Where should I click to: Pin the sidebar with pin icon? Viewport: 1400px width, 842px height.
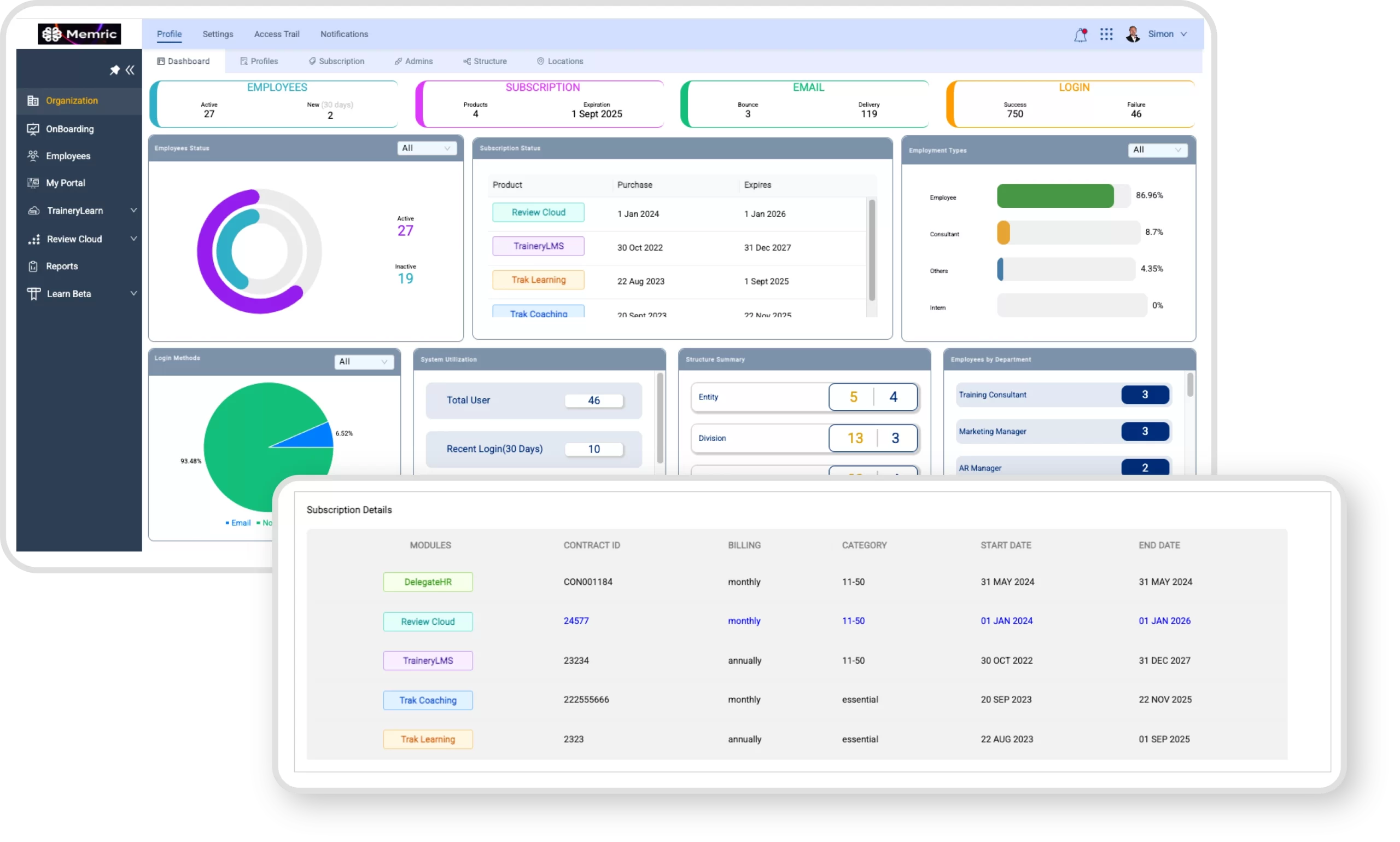point(114,70)
